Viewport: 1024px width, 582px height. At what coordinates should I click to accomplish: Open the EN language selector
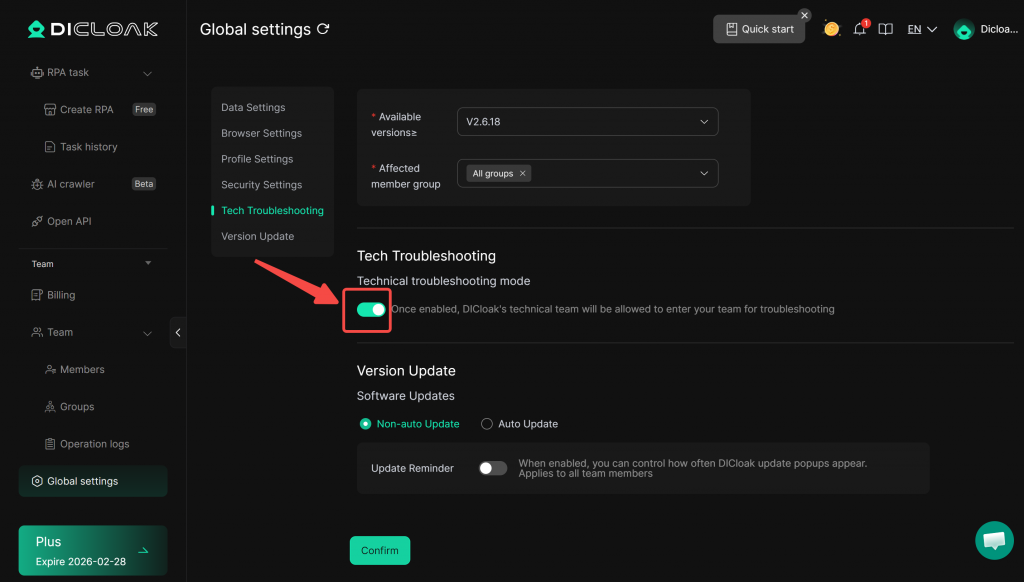pos(921,30)
